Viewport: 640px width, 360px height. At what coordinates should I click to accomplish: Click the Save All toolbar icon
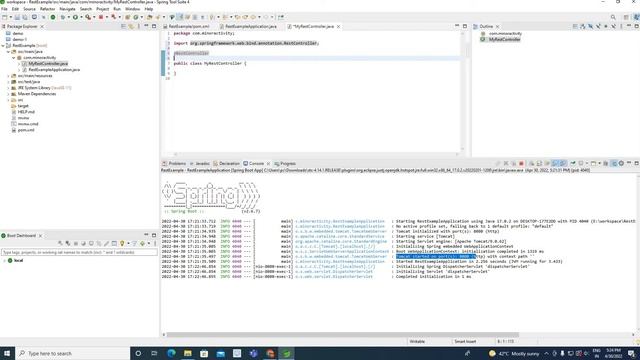pyautogui.click(x=25, y=17)
